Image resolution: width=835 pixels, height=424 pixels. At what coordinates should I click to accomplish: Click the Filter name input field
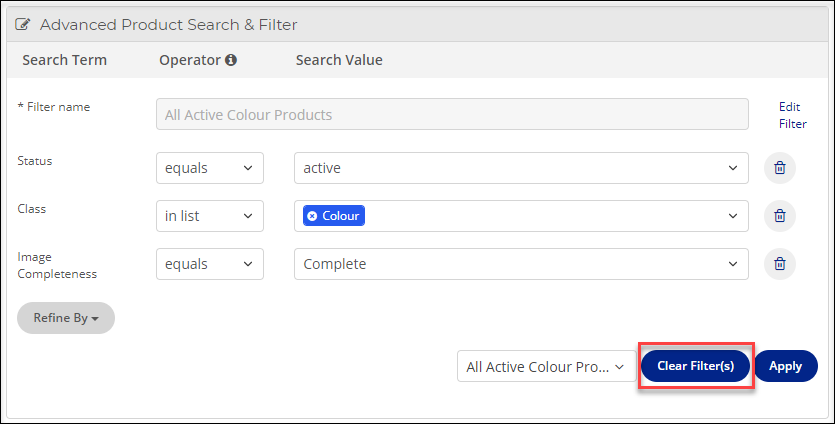(x=452, y=114)
